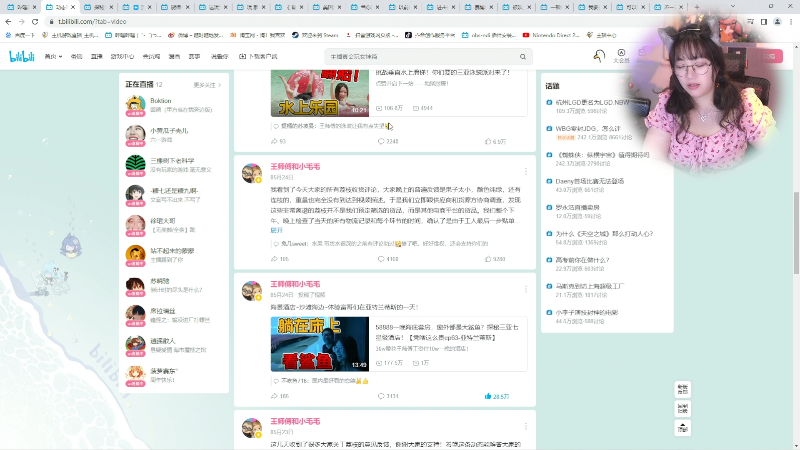Focus the bilibili search input field
This screenshot has width=800, height=450.
[422, 57]
